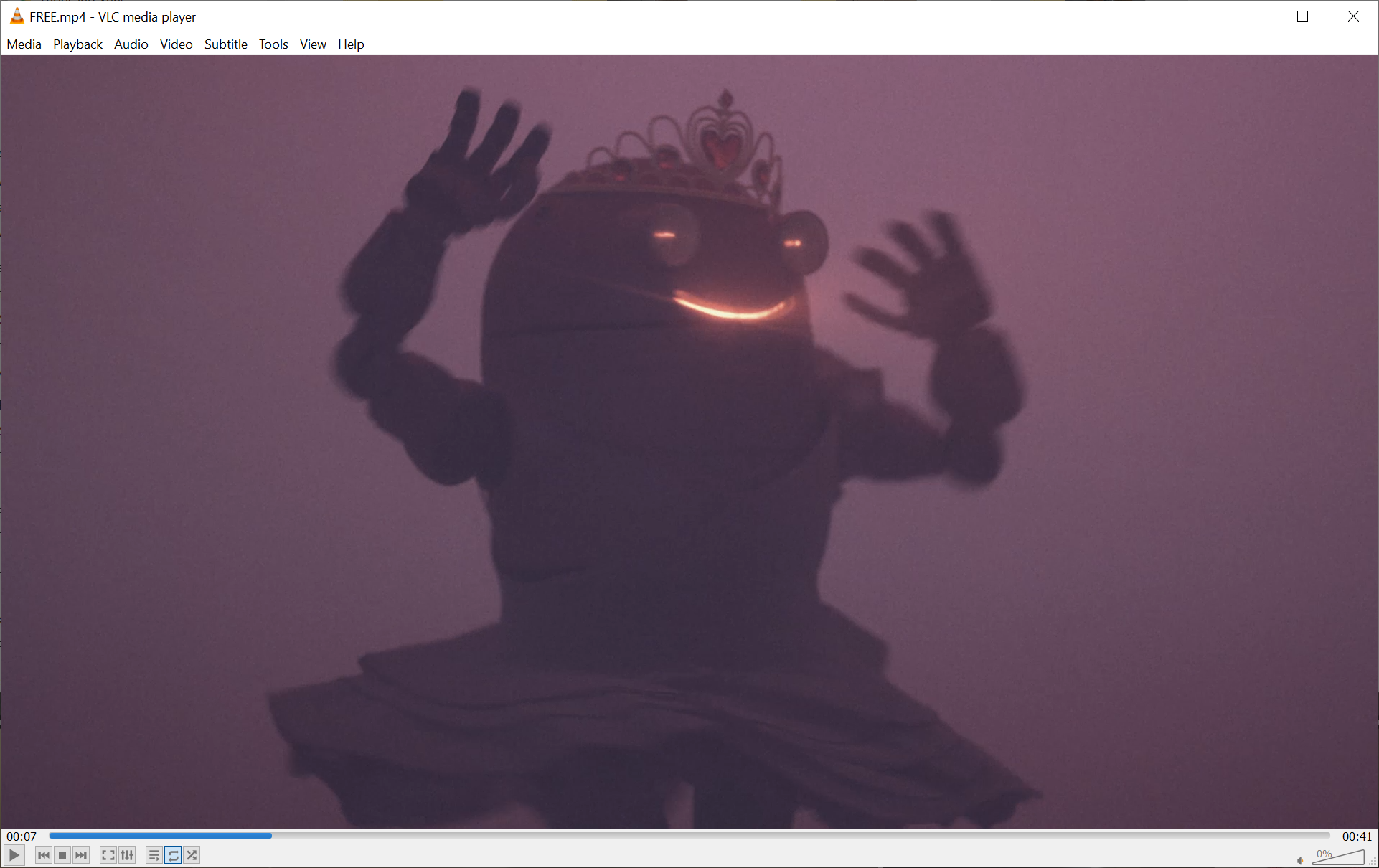This screenshot has width=1379, height=868.
Task: Set volume using the volume slider
Action: 1338,857
